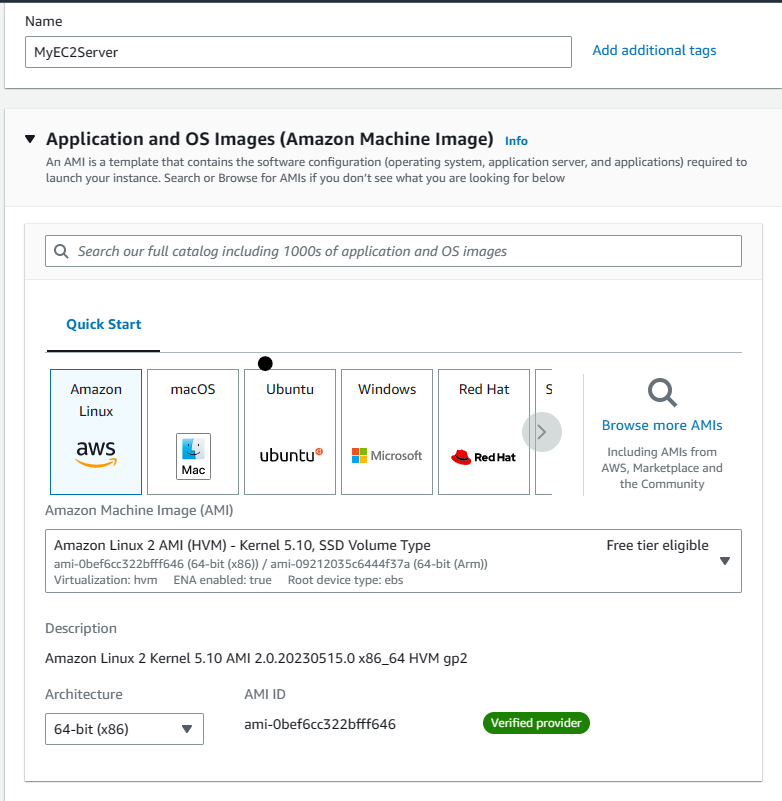
Task: Open the Add additional tags link
Action: tap(654, 50)
